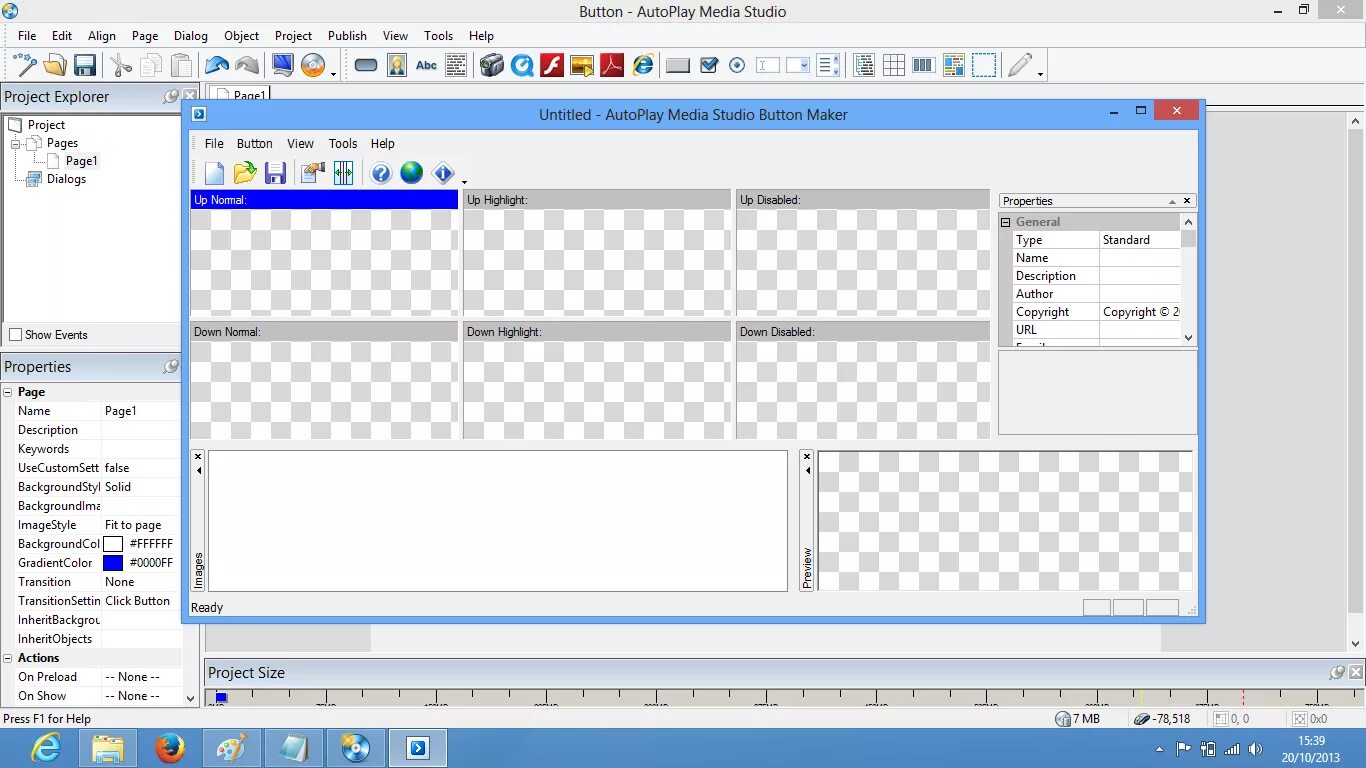The height and width of the screenshot is (768, 1366).
Task: Click the New Project wand icon
Action: coord(25,66)
